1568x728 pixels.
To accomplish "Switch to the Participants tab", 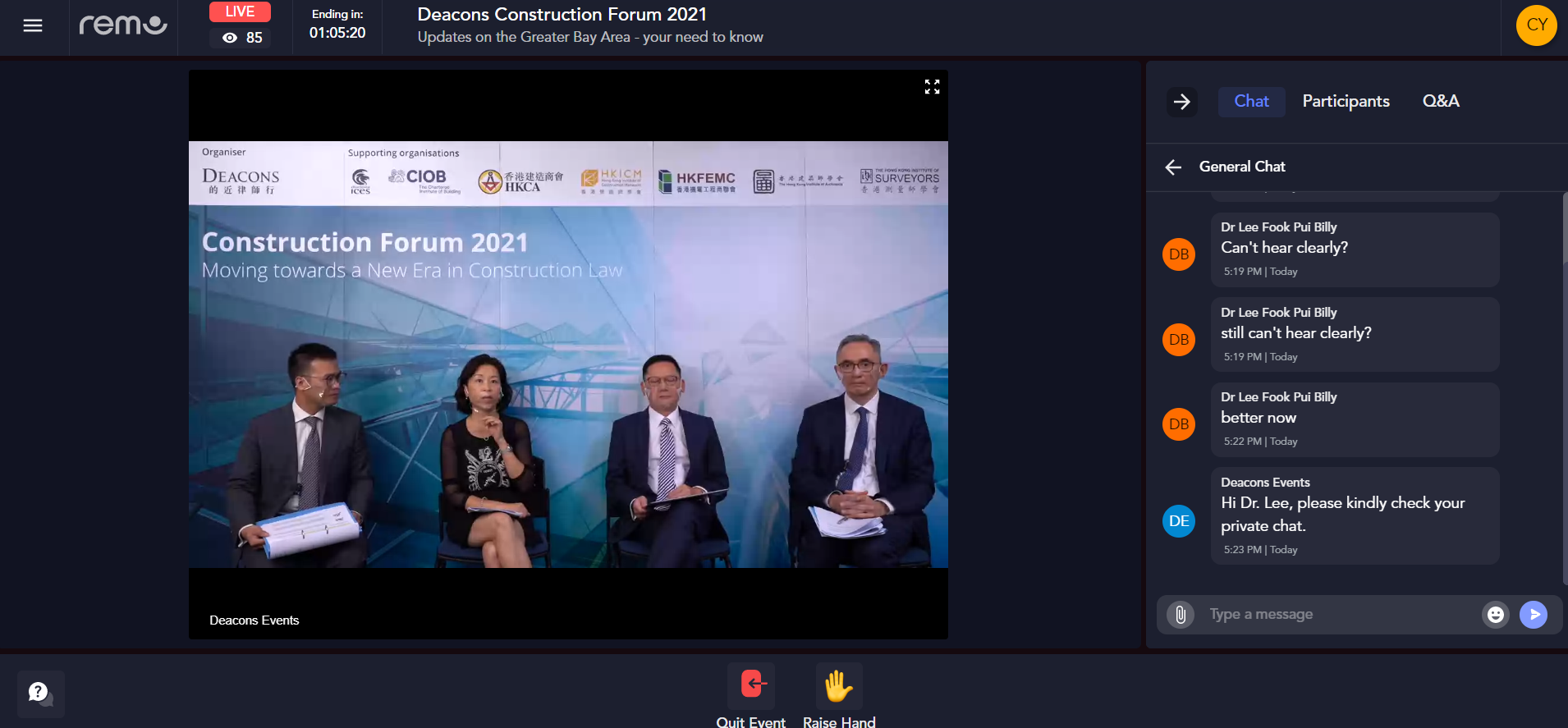I will pos(1346,102).
